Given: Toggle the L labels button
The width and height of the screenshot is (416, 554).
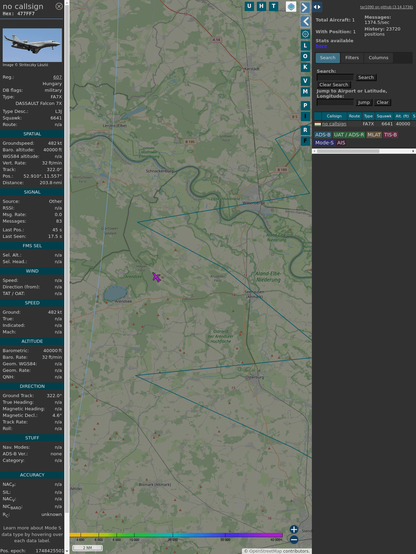Looking at the screenshot, I should pyautogui.click(x=305, y=46).
